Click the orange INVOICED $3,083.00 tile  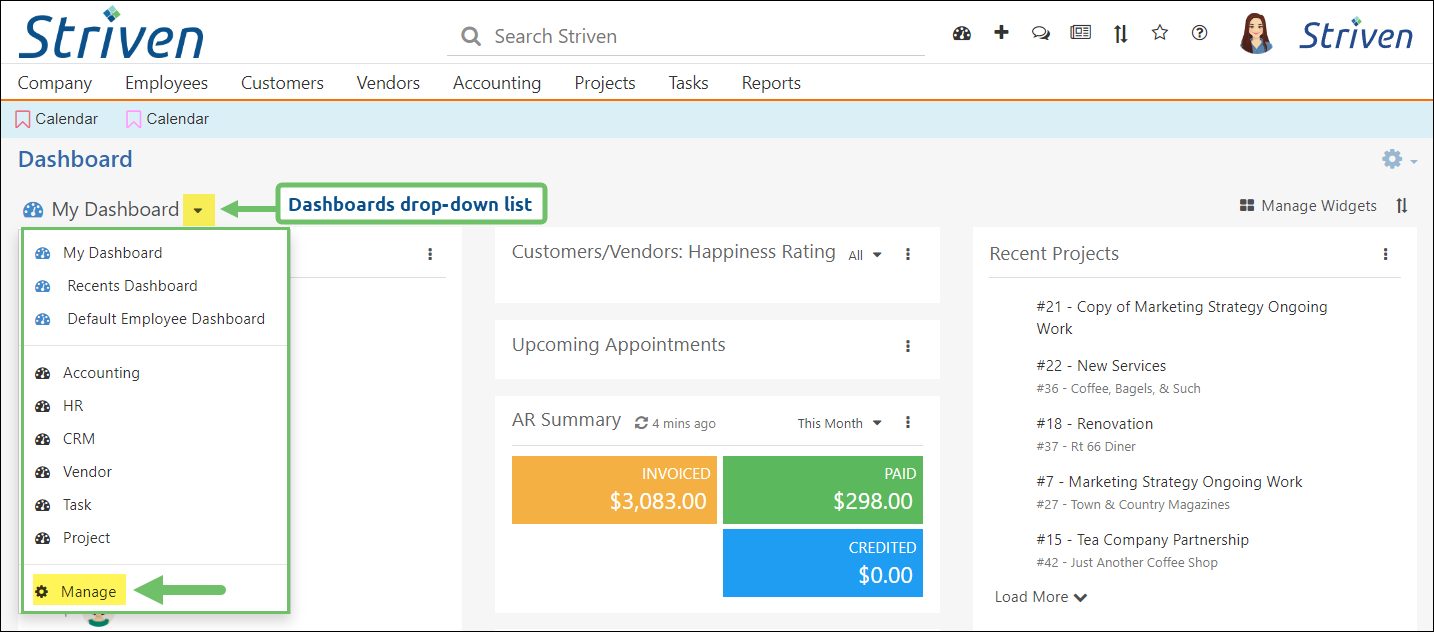pyautogui.click(x=614, y=490)
